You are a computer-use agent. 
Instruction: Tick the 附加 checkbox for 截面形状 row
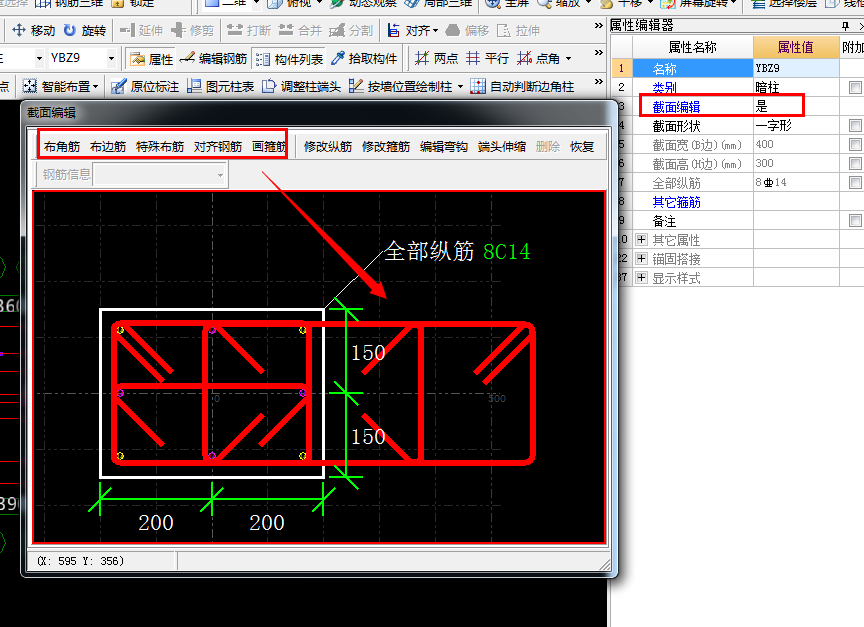click(855, 126)
